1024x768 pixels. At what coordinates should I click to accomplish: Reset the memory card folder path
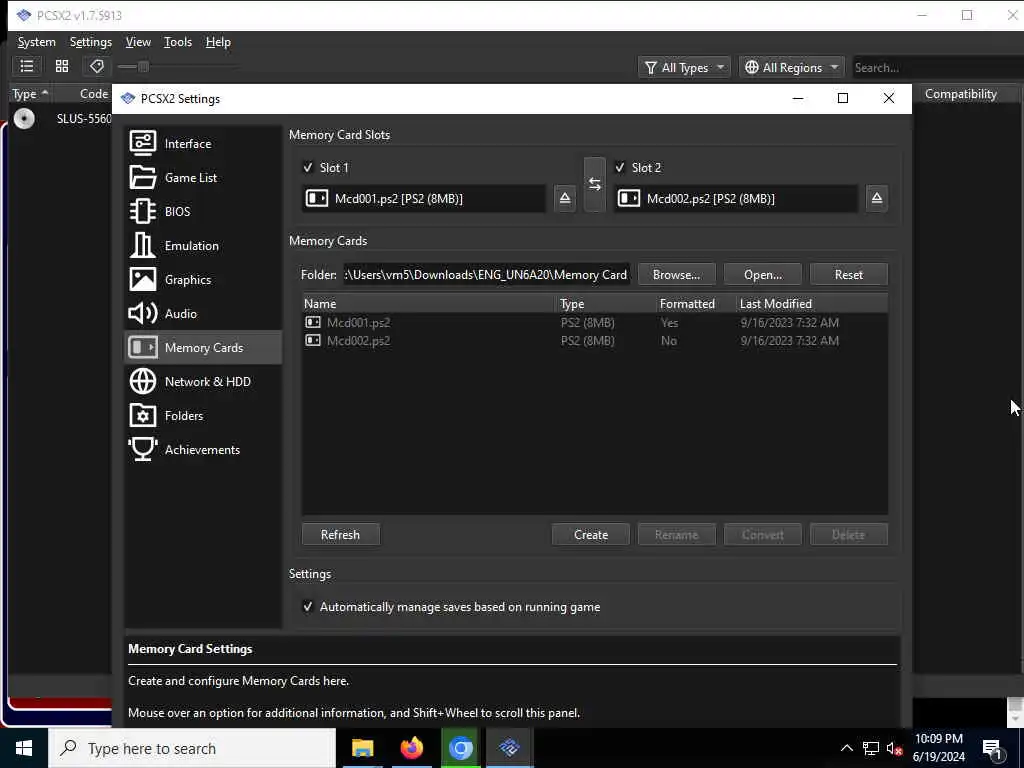pos(848,274)
